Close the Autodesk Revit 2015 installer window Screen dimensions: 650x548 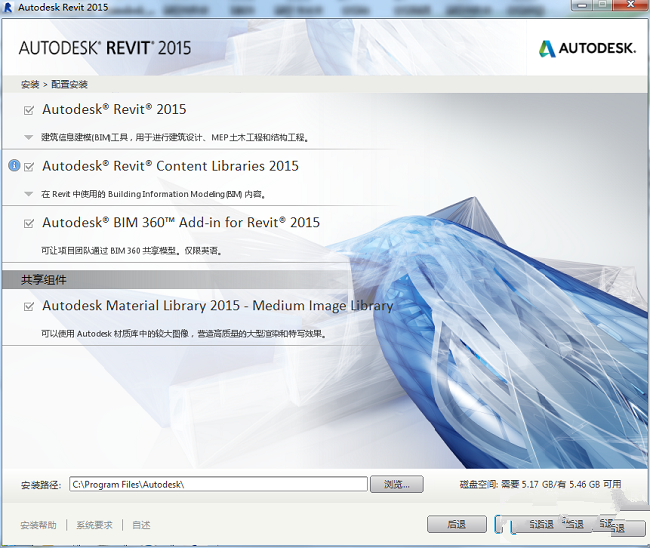630,5
